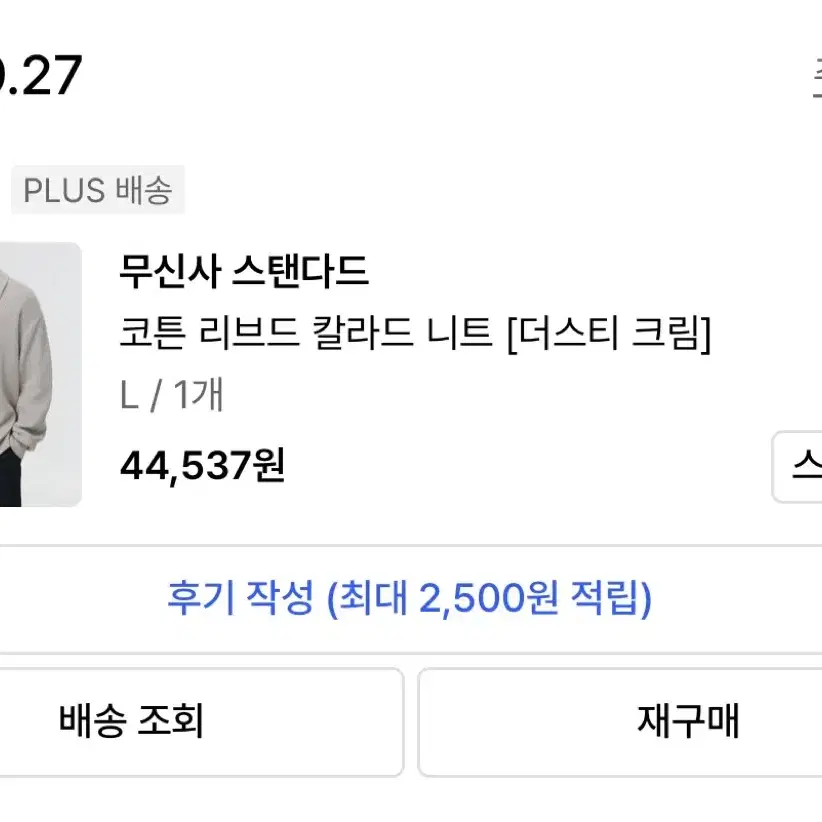Click 최대 2,500원 적립 reward text
Viewport: 822px width, 822px height.
(490, 598)
